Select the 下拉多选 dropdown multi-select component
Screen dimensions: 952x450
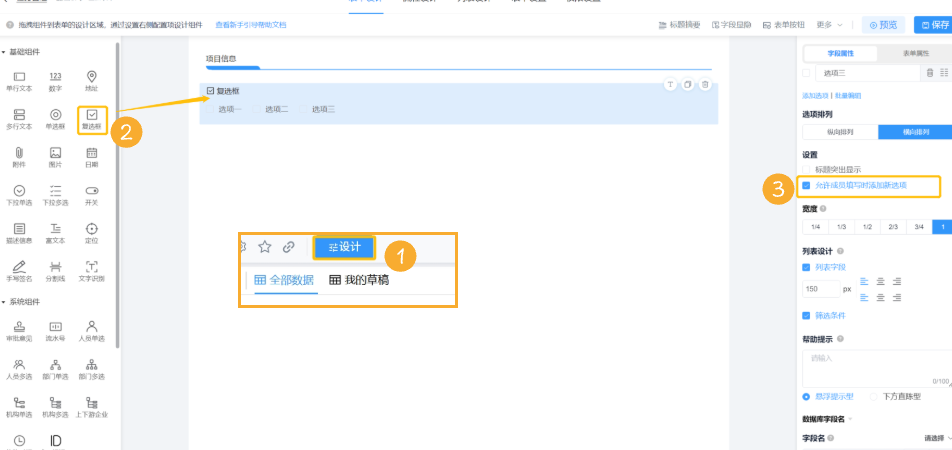point(55,196)
